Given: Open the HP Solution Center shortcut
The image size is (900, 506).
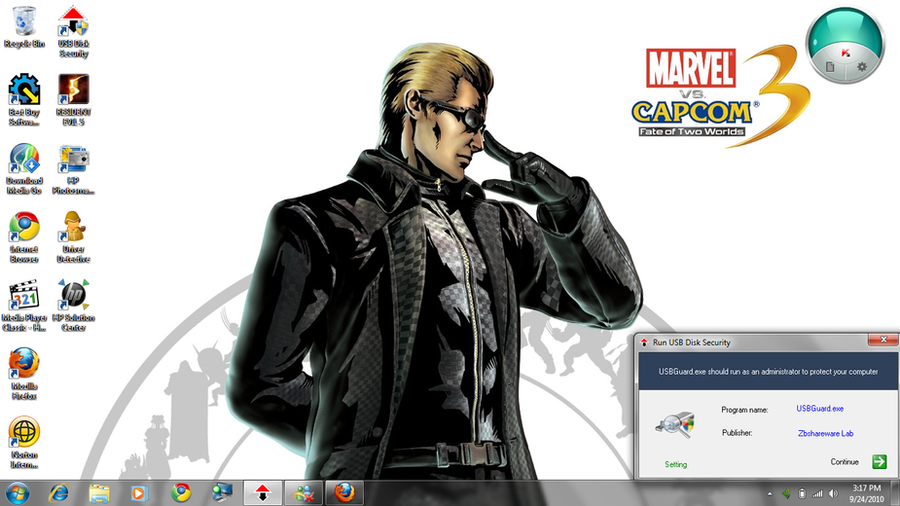Looking at the screenshot, I should pos(73,305).
